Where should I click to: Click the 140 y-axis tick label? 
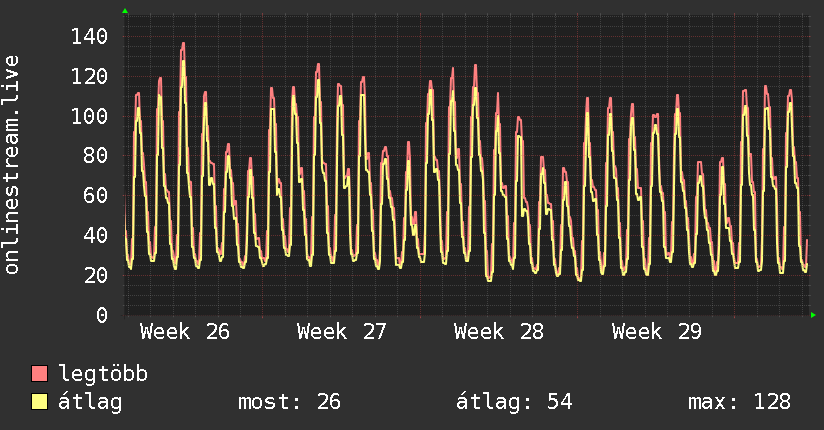(x=89, y=37)
